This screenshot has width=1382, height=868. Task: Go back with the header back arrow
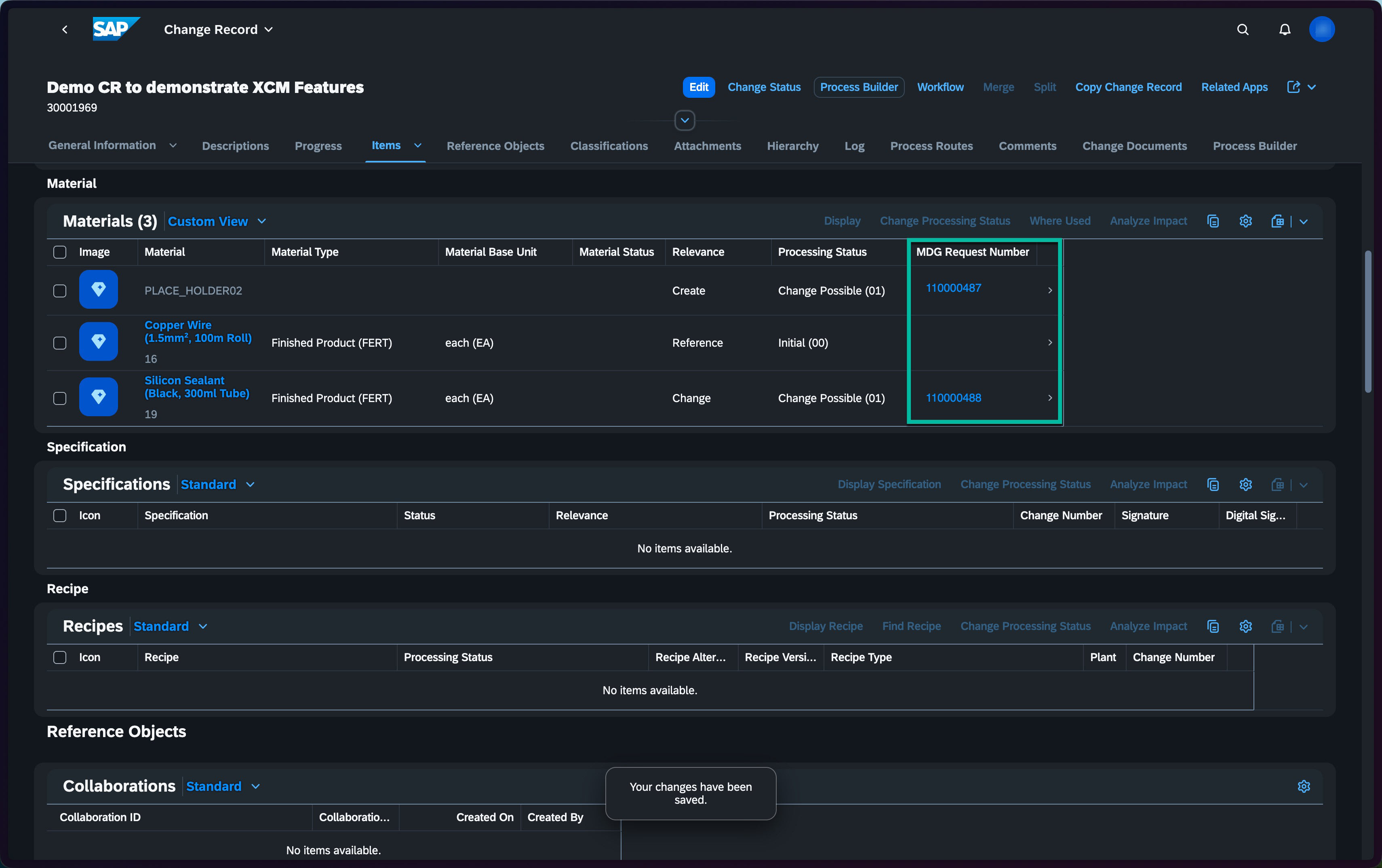(65, 29)
